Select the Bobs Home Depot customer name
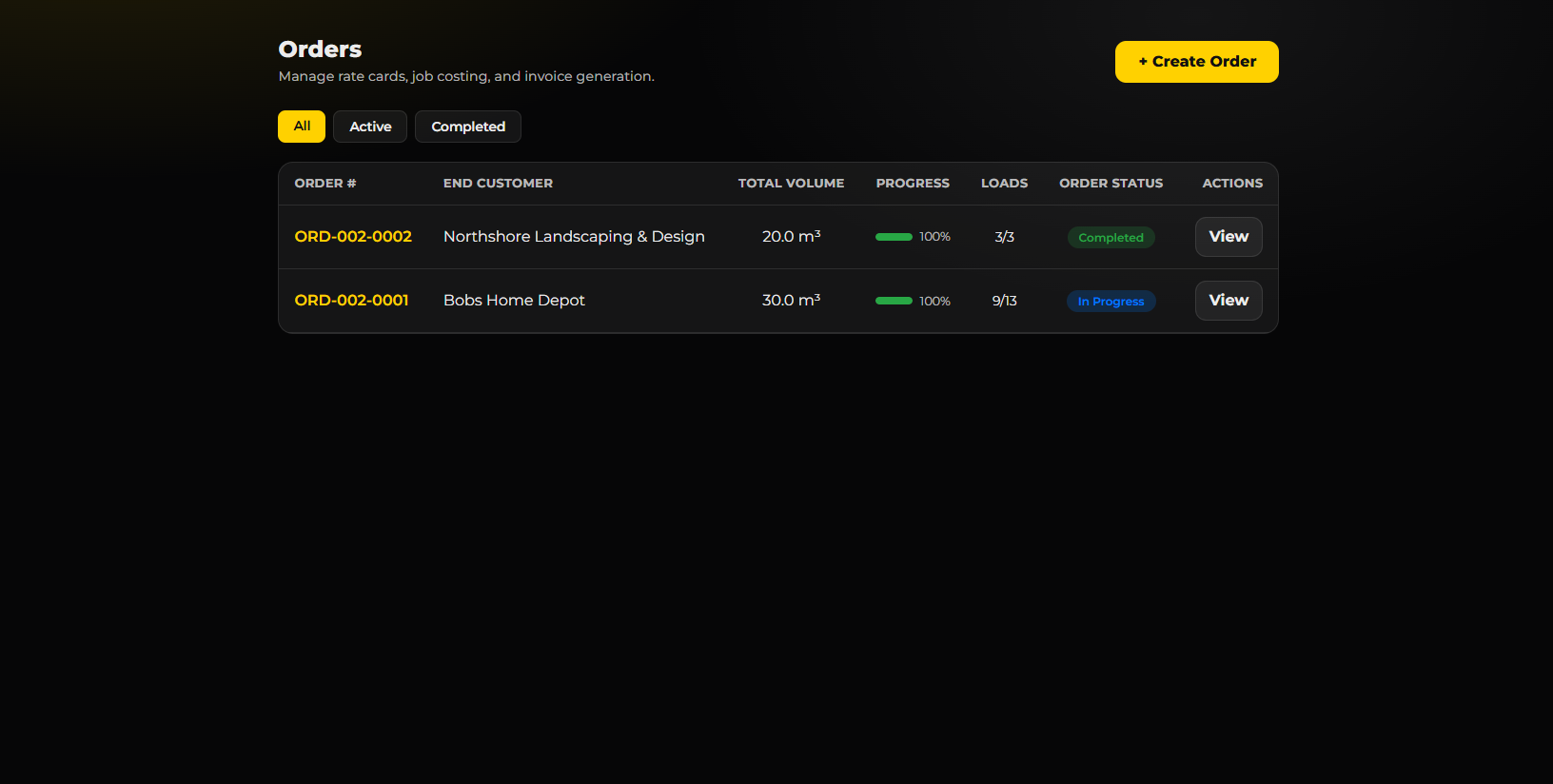 514,301
